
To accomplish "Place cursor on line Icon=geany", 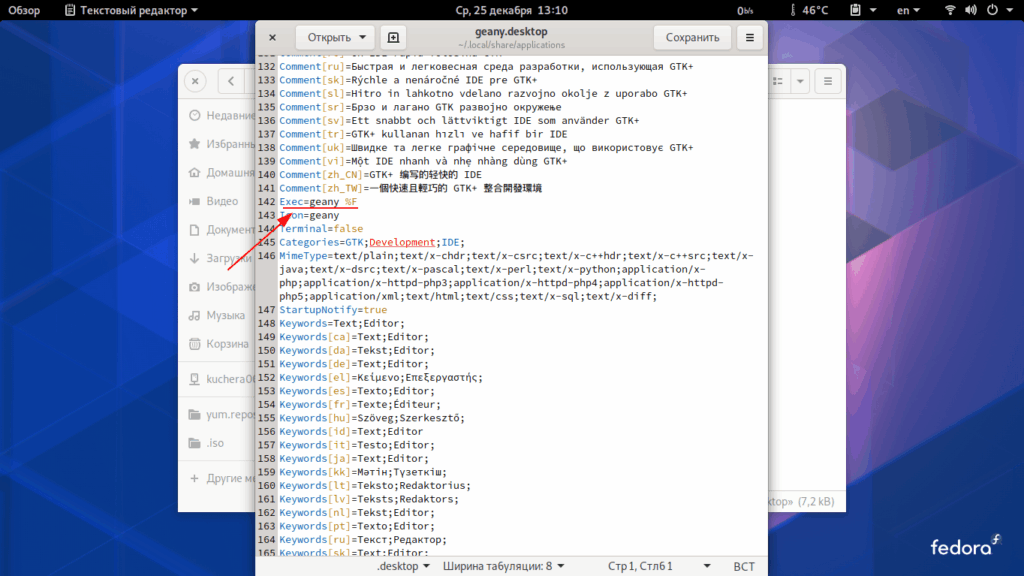I will pos(309,216).
